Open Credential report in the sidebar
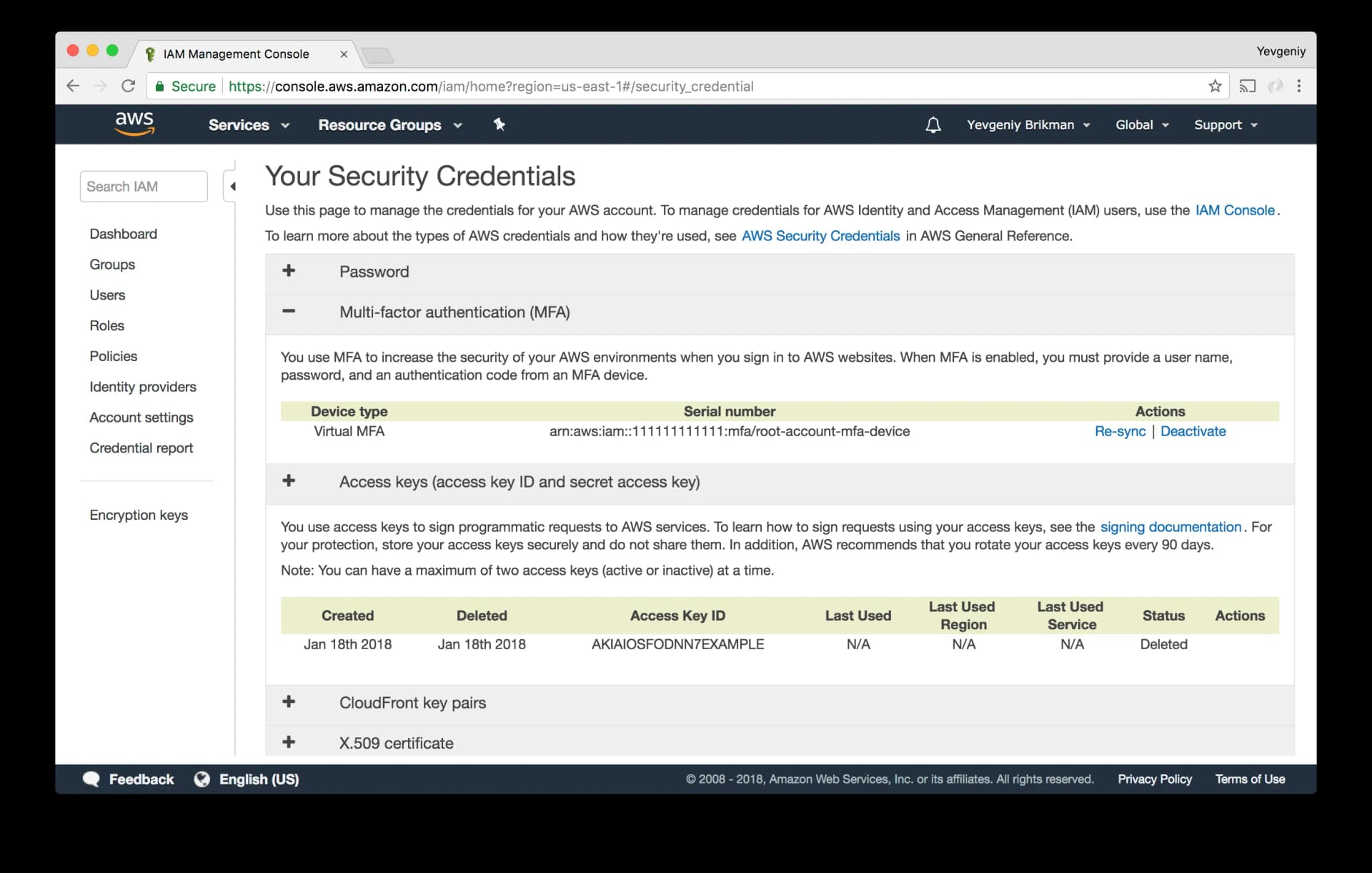The image size is (1372, 873). 141,448
